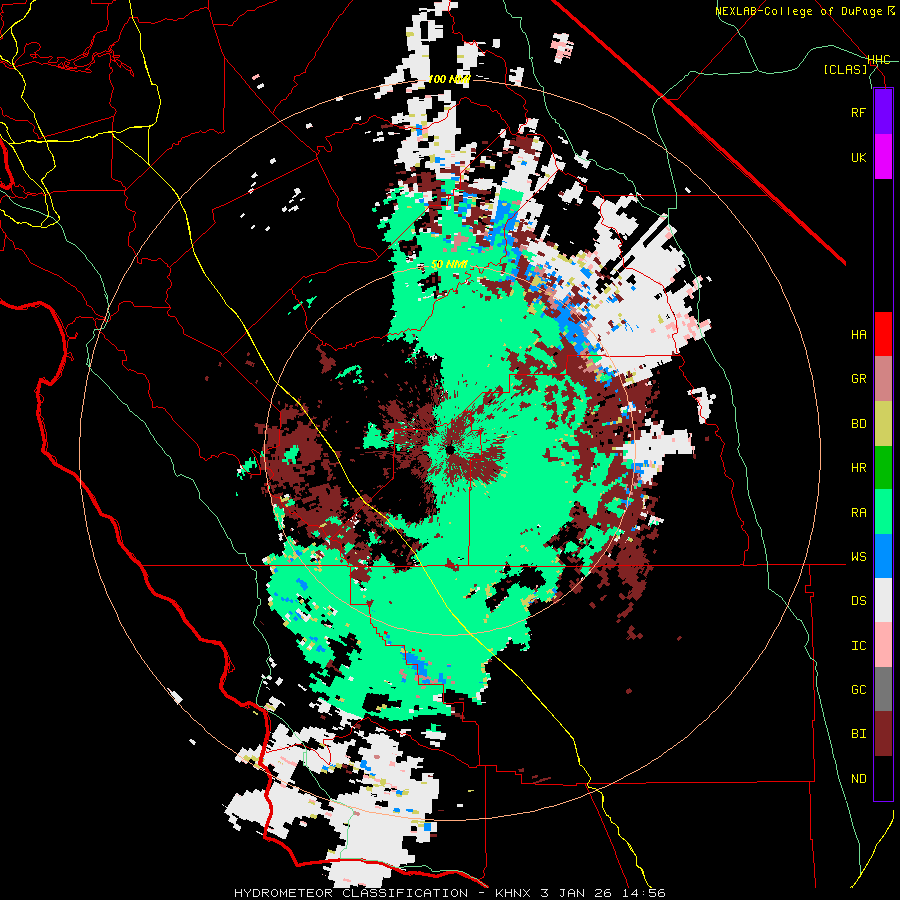Viewport: 900px width, 900px height.
Task: Click the 50 NMI range ring label
Action: point(449,265)
